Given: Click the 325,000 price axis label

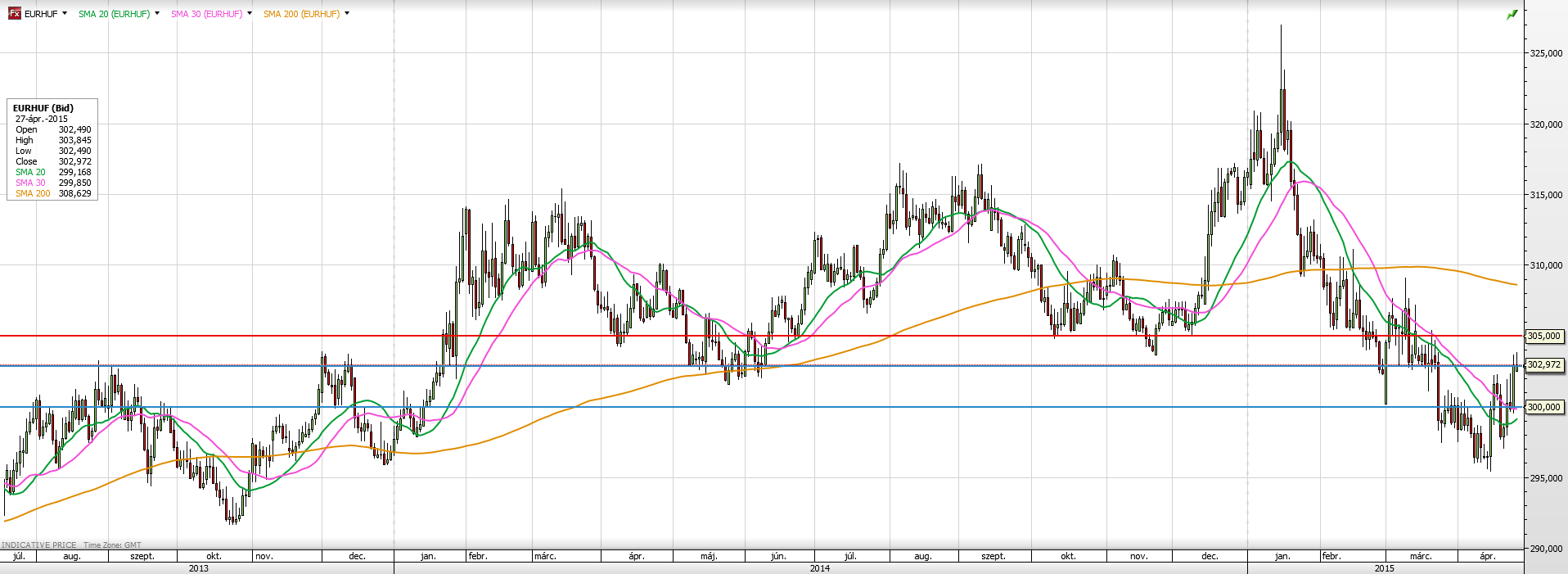Looking at the screenshot, I should [1546, 53].
